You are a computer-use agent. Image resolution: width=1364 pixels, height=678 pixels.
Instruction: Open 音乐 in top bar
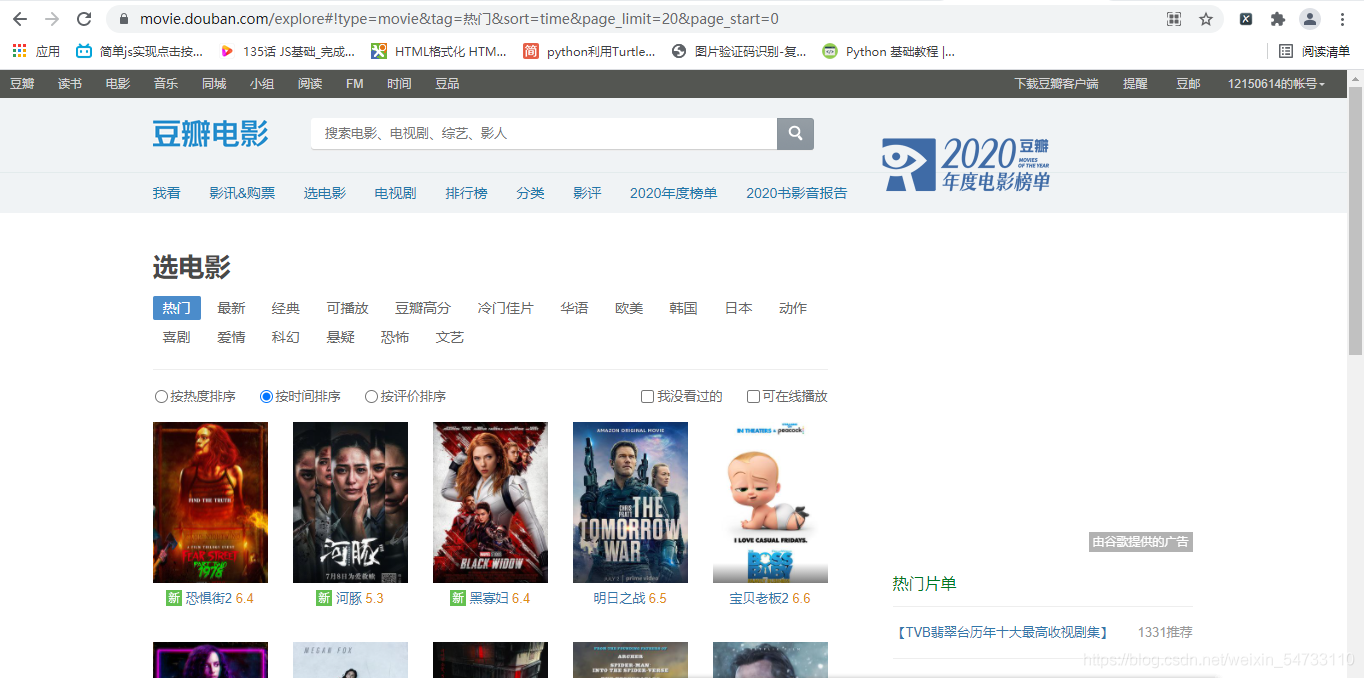point(166,83)
